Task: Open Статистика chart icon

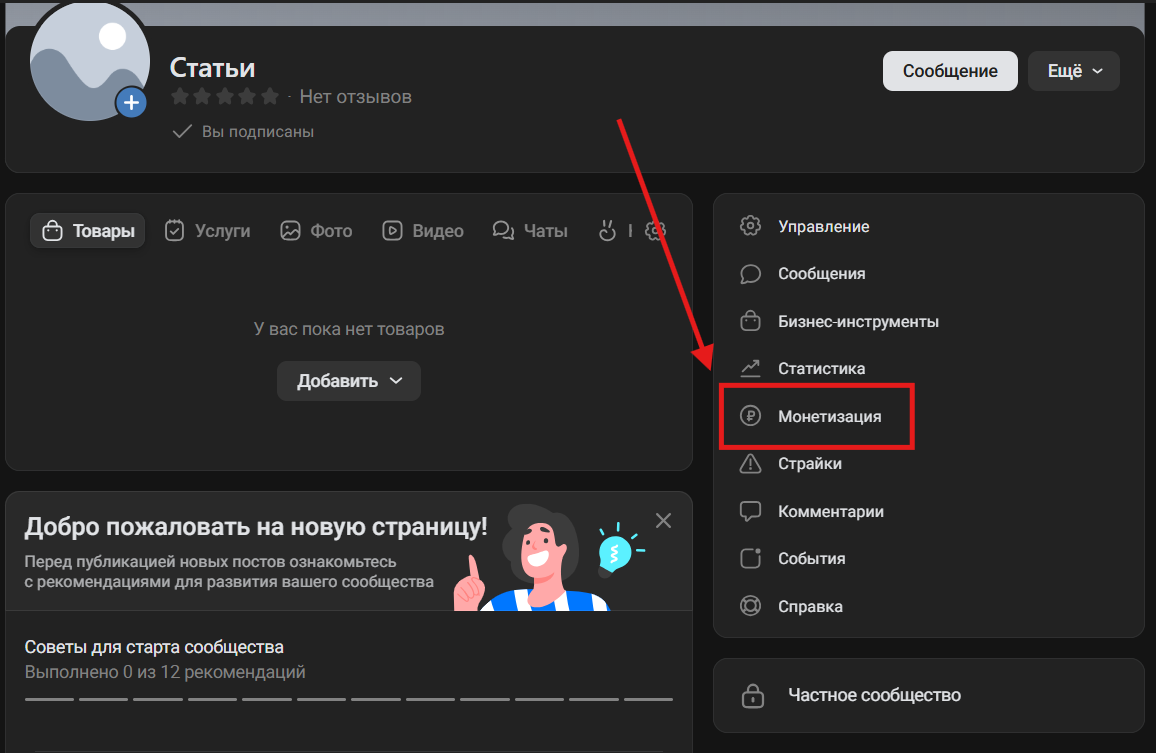Action: point(750,368)
